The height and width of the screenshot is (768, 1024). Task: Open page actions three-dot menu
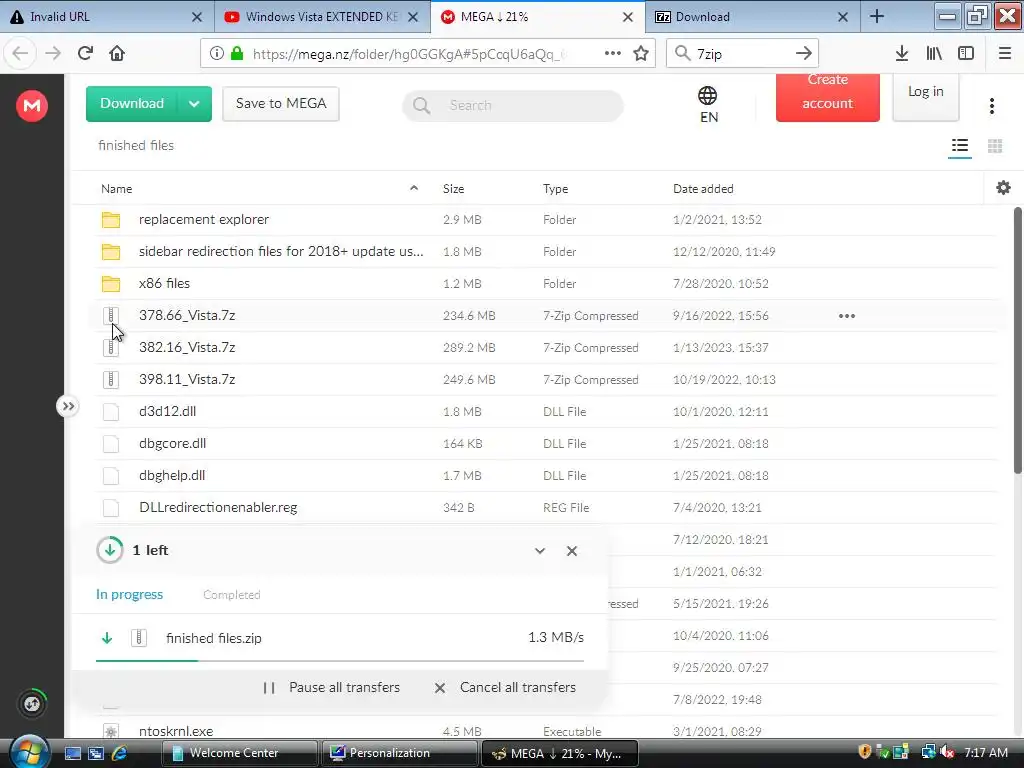(613, 54)
